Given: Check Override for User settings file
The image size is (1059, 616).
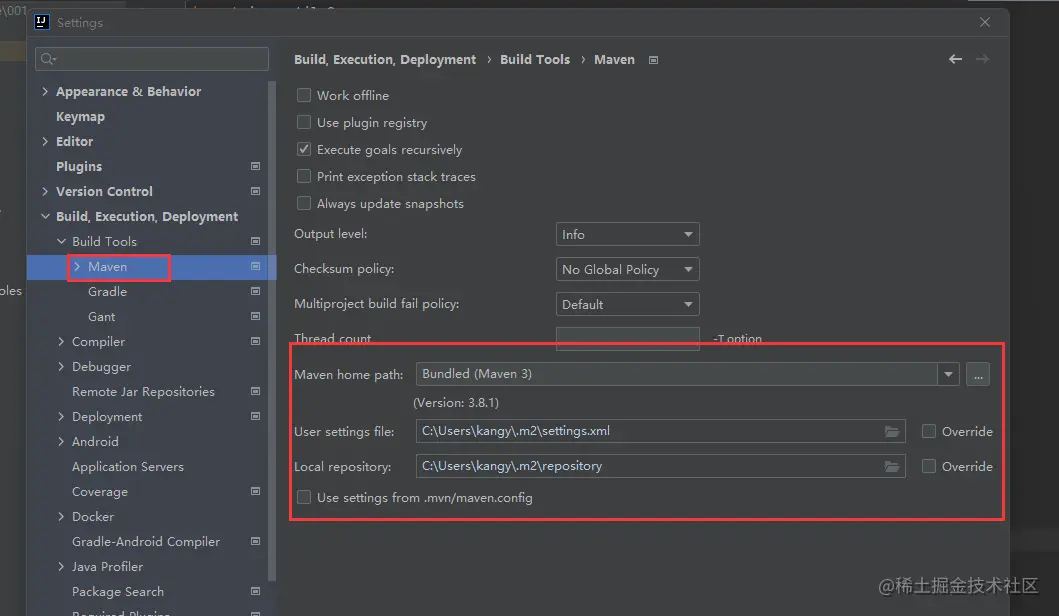Looking at the screenshot, I should coord(929,431).
